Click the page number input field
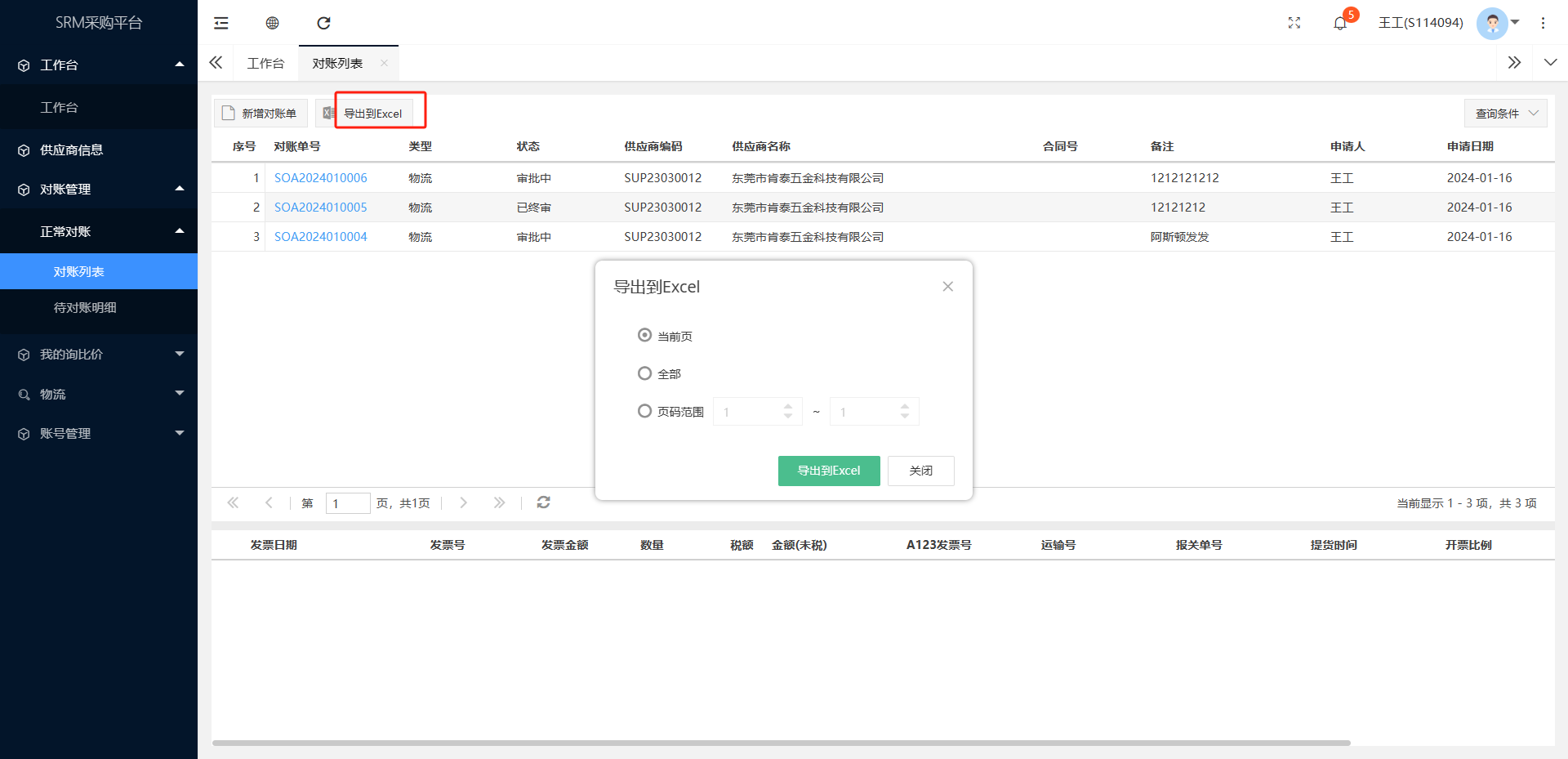 coord(348,503)
